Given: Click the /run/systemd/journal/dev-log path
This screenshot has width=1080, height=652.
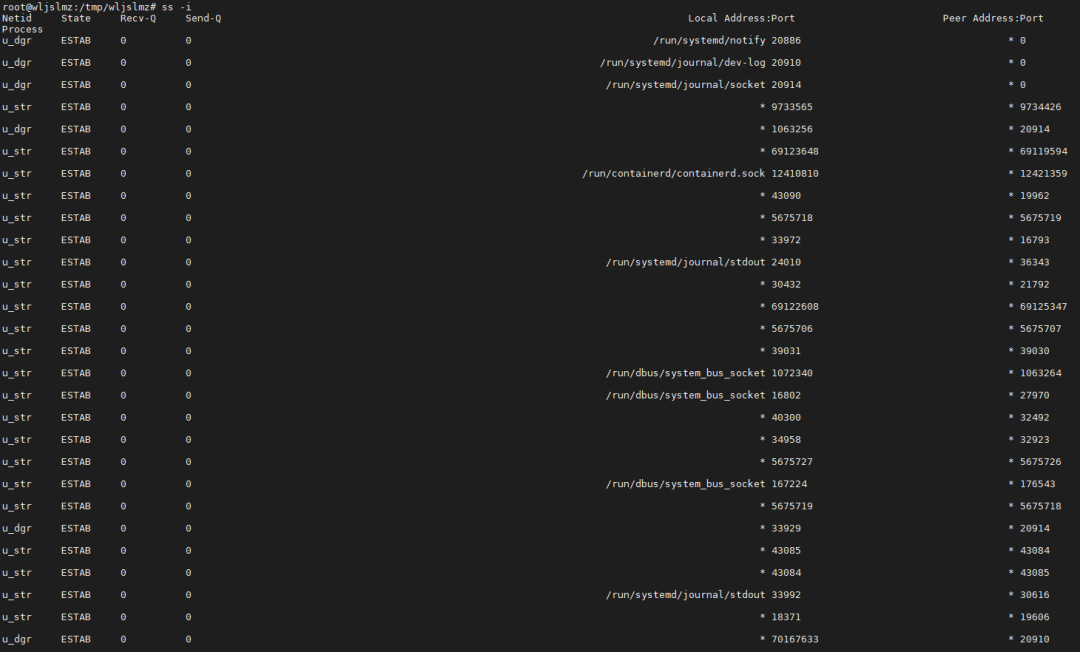Looking at the screenshot, I should coord(683,63).
